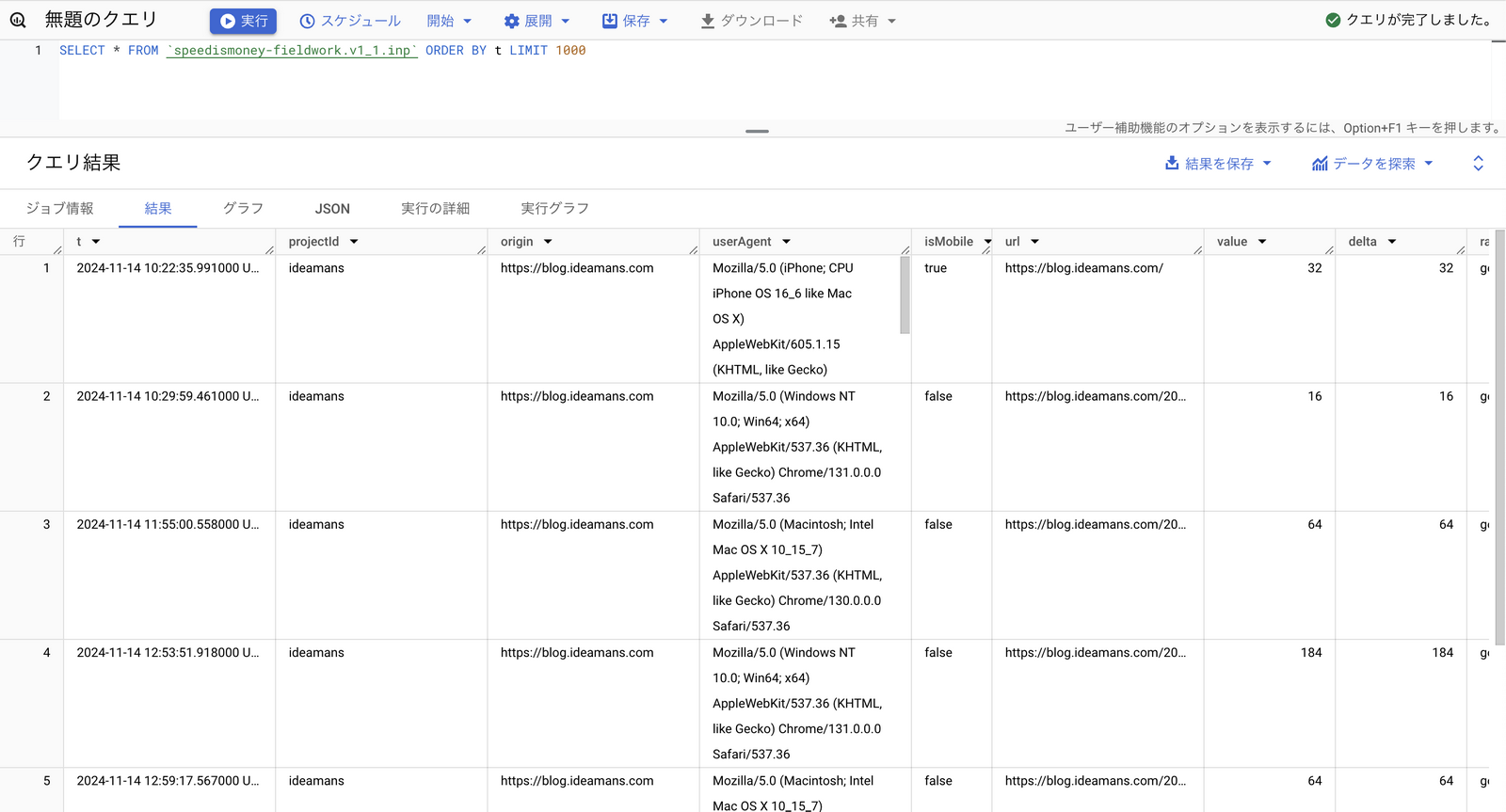1506x812 pixels.
Task: Click the userAgent column resize handle
Action: coord(905,249)
